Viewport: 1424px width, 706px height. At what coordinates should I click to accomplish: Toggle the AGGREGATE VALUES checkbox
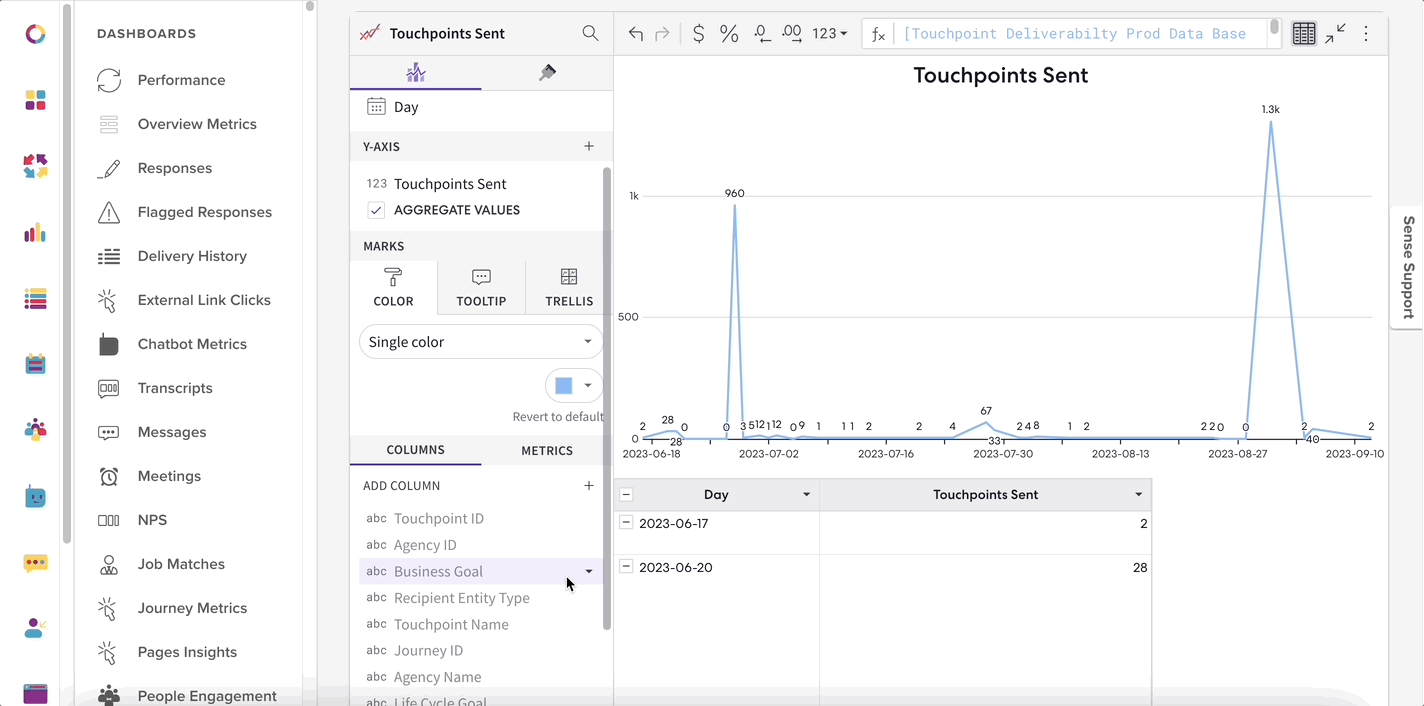point(376,210)
